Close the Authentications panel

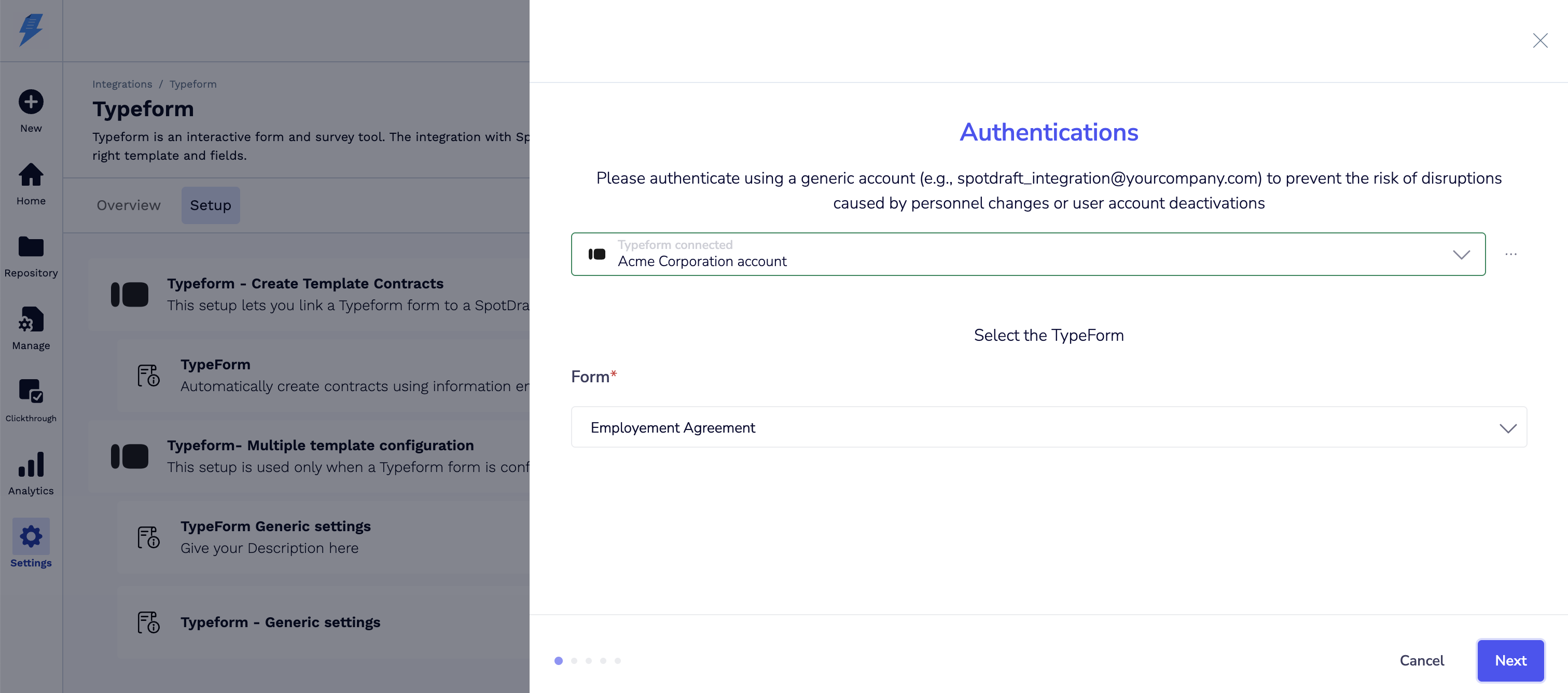(1540, 41)
